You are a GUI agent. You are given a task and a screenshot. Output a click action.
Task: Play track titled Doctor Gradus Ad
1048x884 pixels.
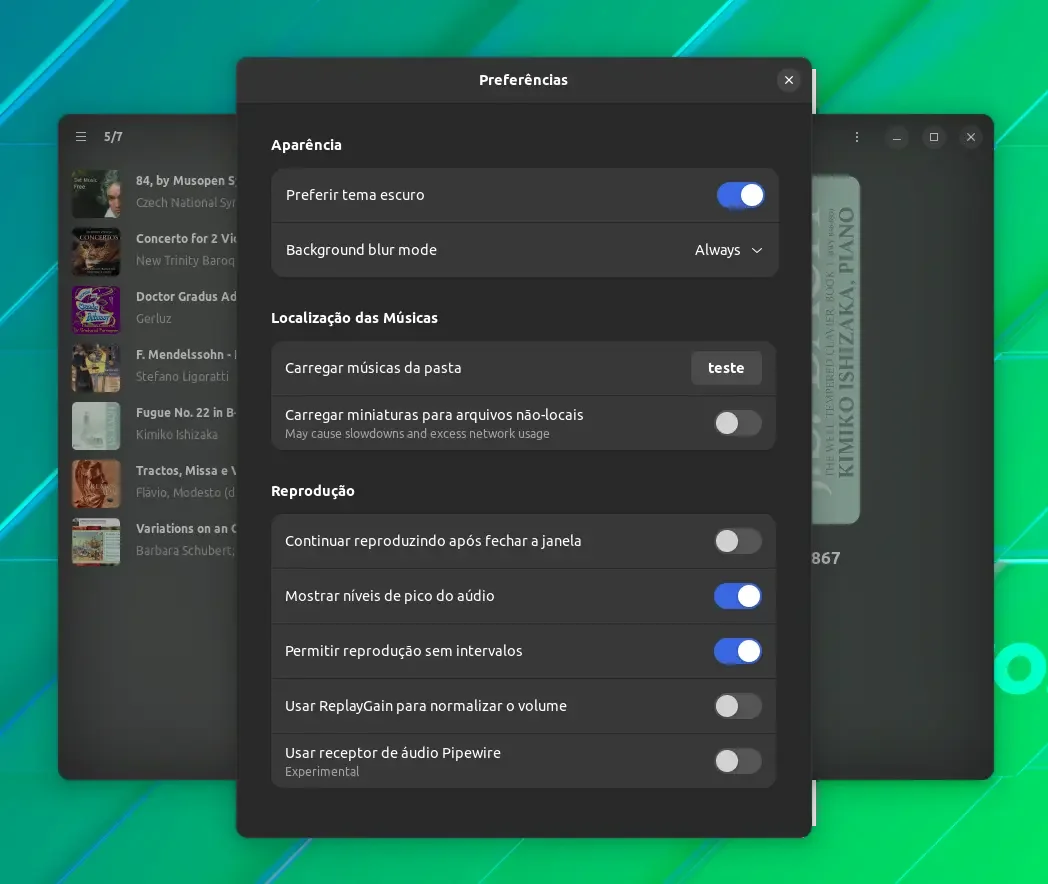tap(186, 297)
